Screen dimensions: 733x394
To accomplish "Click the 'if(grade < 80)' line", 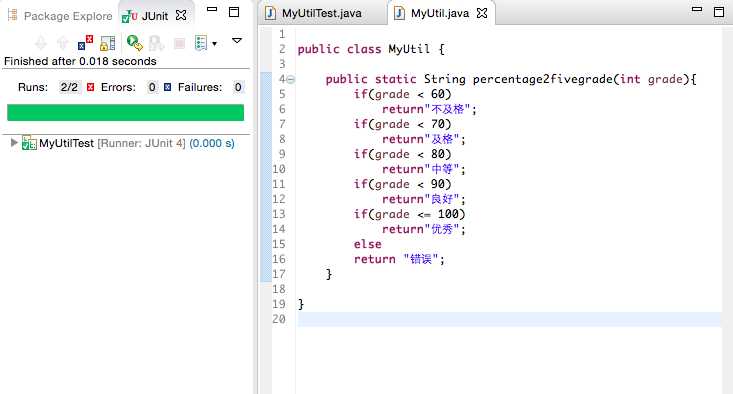I will (x=402, y=154).
